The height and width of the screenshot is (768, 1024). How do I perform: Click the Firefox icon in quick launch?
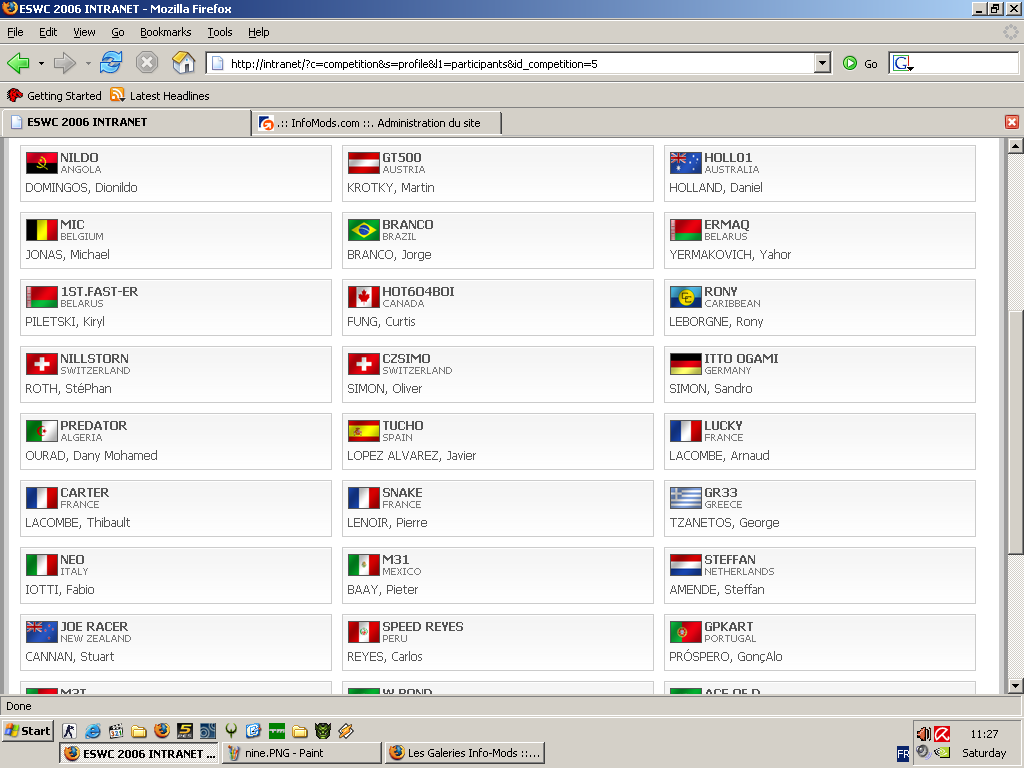point(162,731)
